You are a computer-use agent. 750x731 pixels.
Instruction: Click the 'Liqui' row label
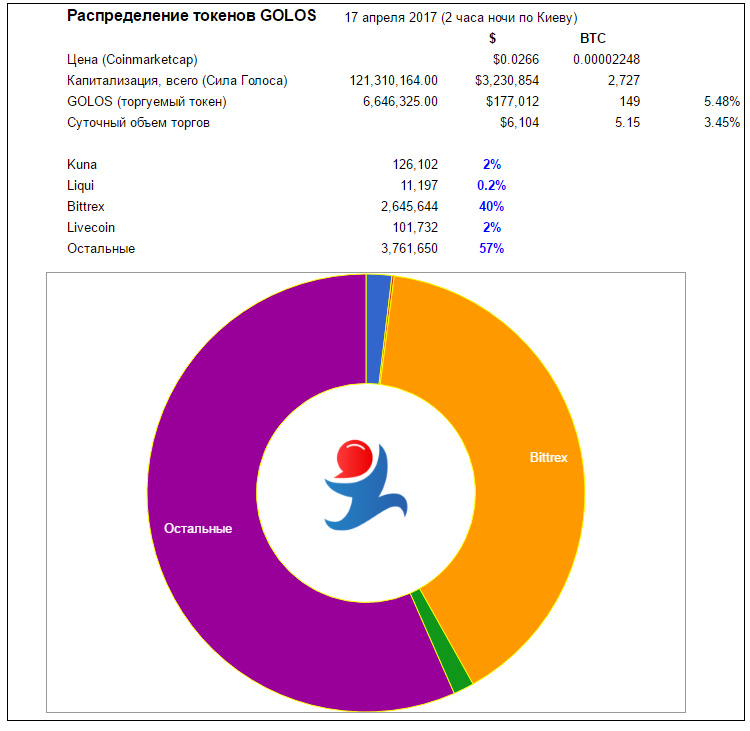[x=80, y=186]
